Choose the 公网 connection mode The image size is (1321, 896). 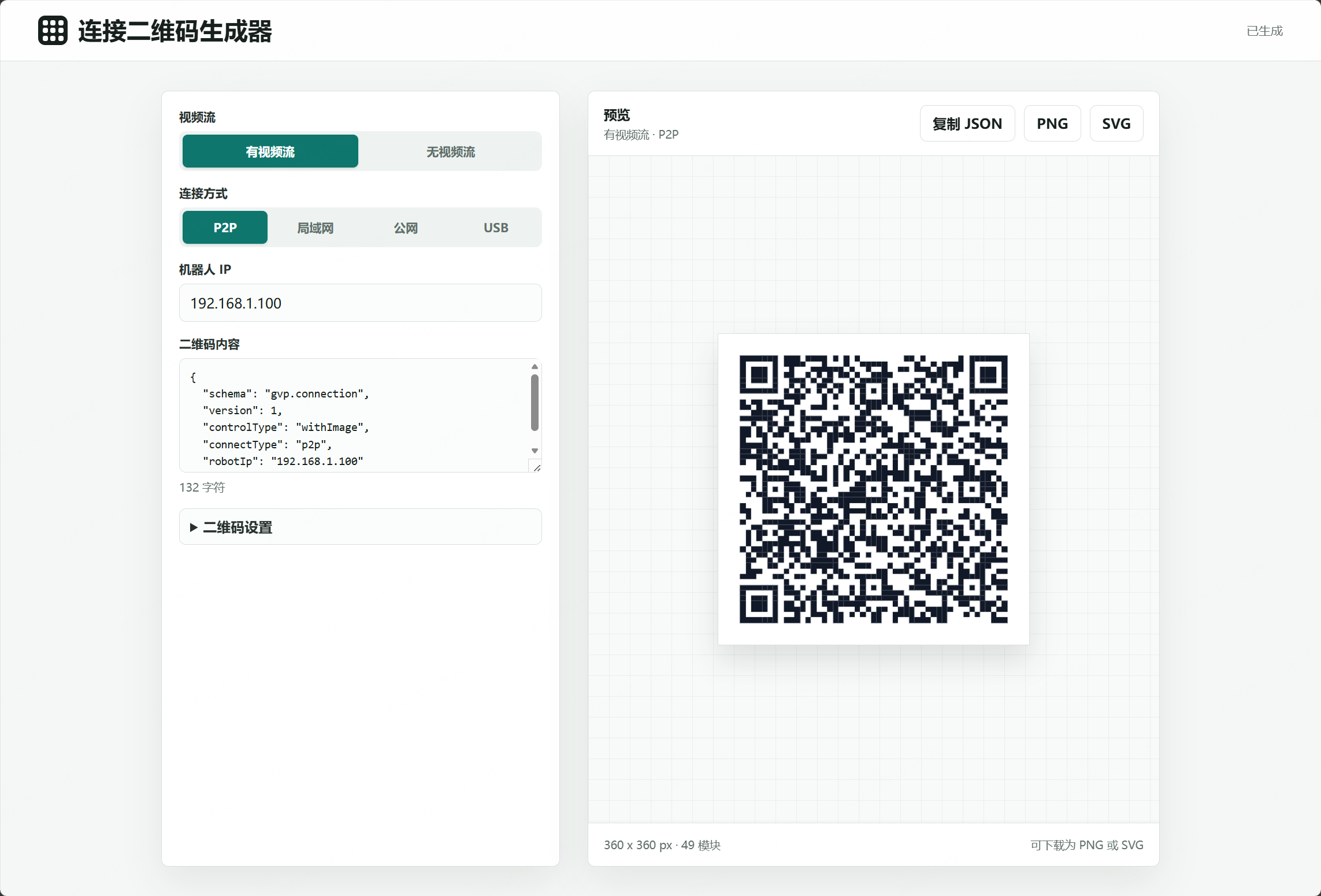(x=406, y=228)
